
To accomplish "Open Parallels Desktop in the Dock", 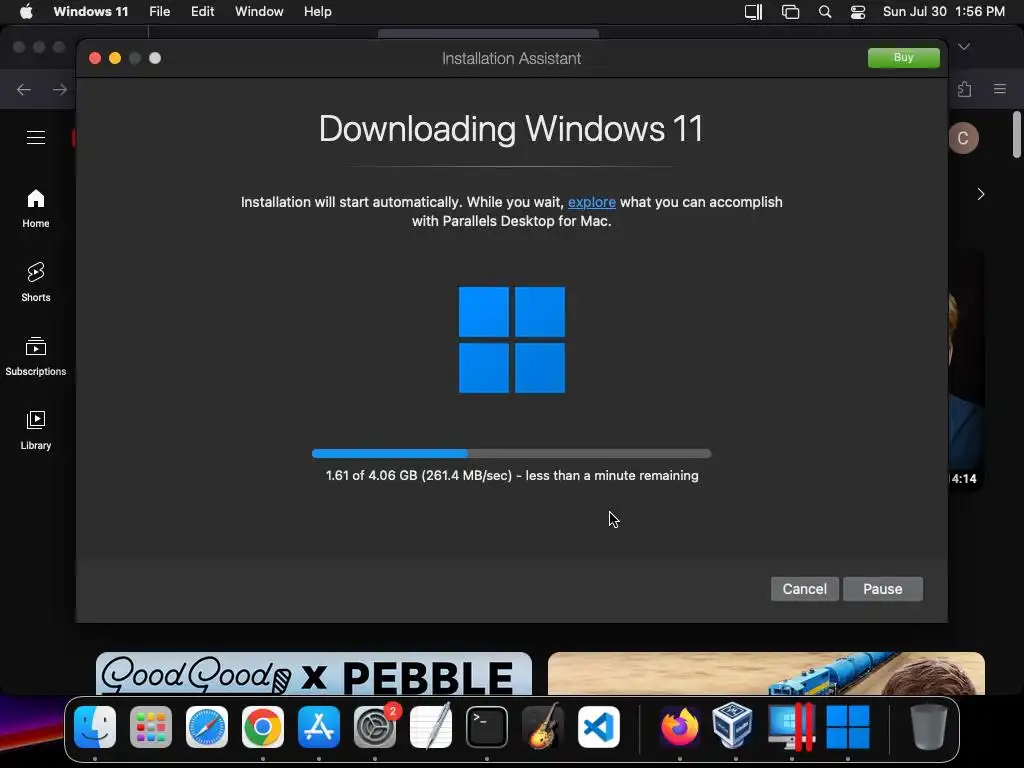I will pyautogui.click(x=792, y=727).
